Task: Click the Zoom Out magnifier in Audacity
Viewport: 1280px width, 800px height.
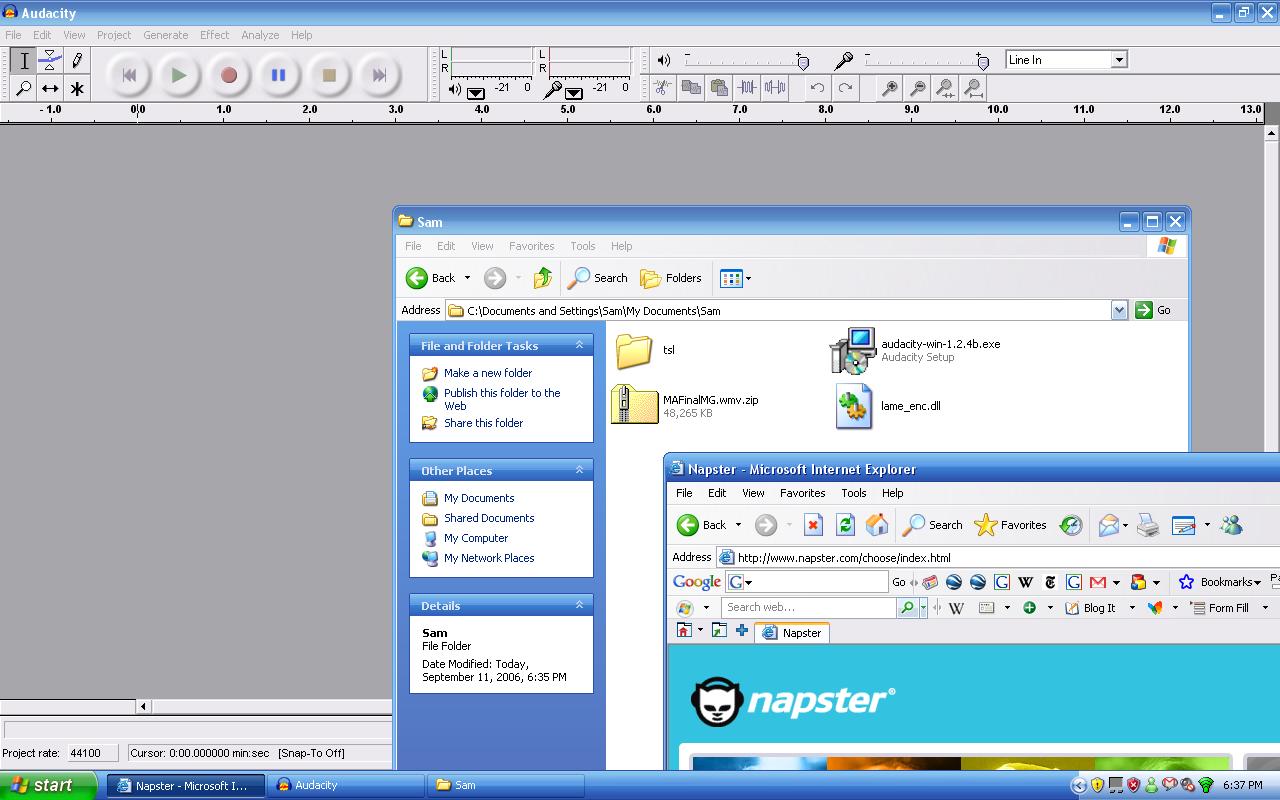Action: click(x=917, y=88)
